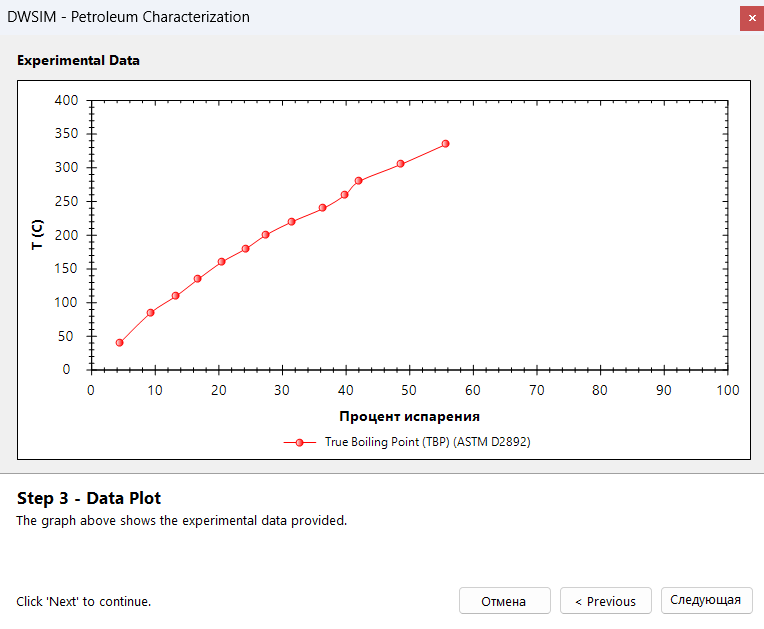The height and width of the screenshot is (629, 764).
Task: Click the data point at 85 C
Action: tap(151, 313)
